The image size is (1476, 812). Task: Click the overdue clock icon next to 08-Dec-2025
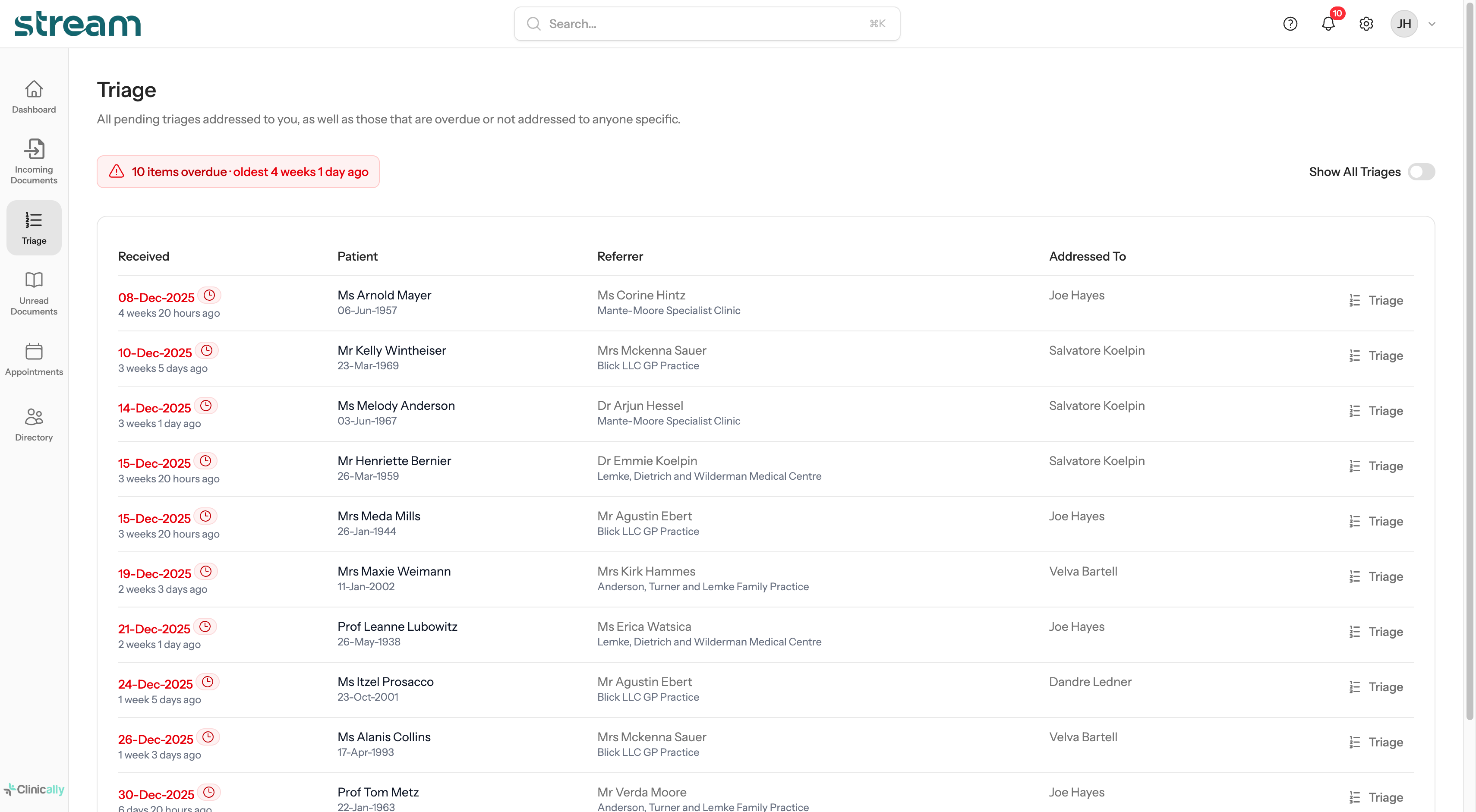[209, 295]
